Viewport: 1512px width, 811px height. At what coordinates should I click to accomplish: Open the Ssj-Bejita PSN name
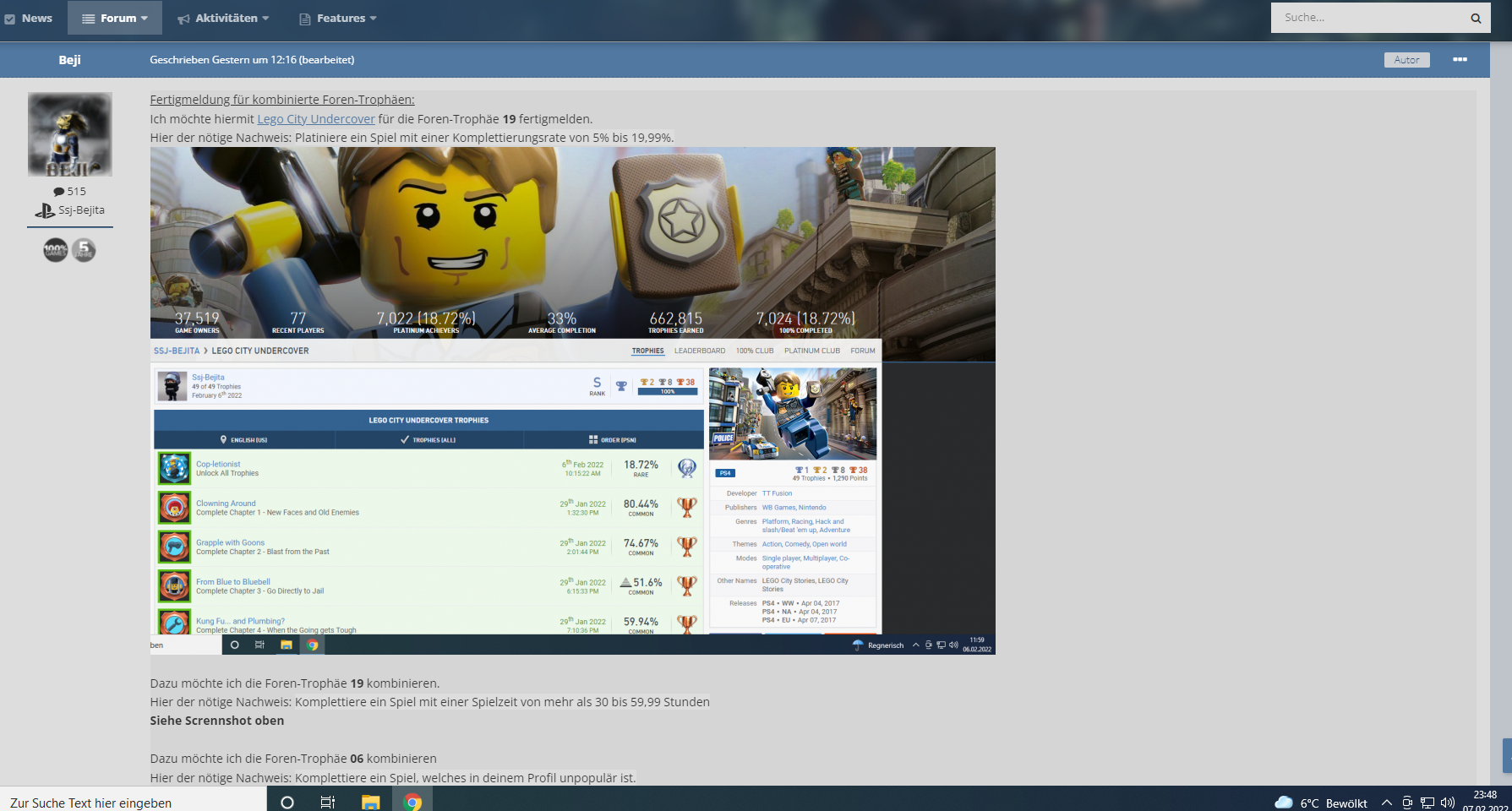[x=81, y=210]
